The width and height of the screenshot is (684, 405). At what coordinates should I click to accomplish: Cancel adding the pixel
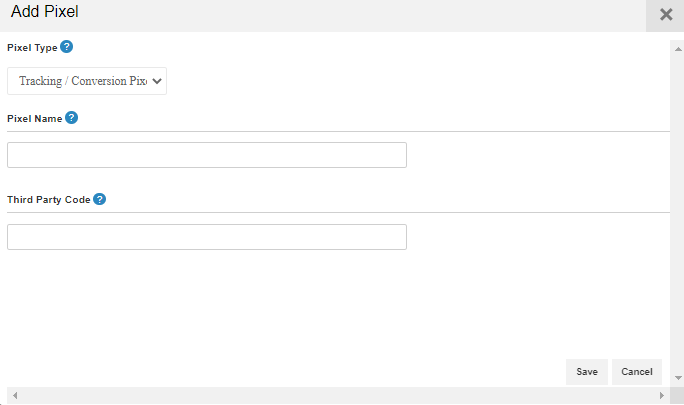(x=637, y=372)
